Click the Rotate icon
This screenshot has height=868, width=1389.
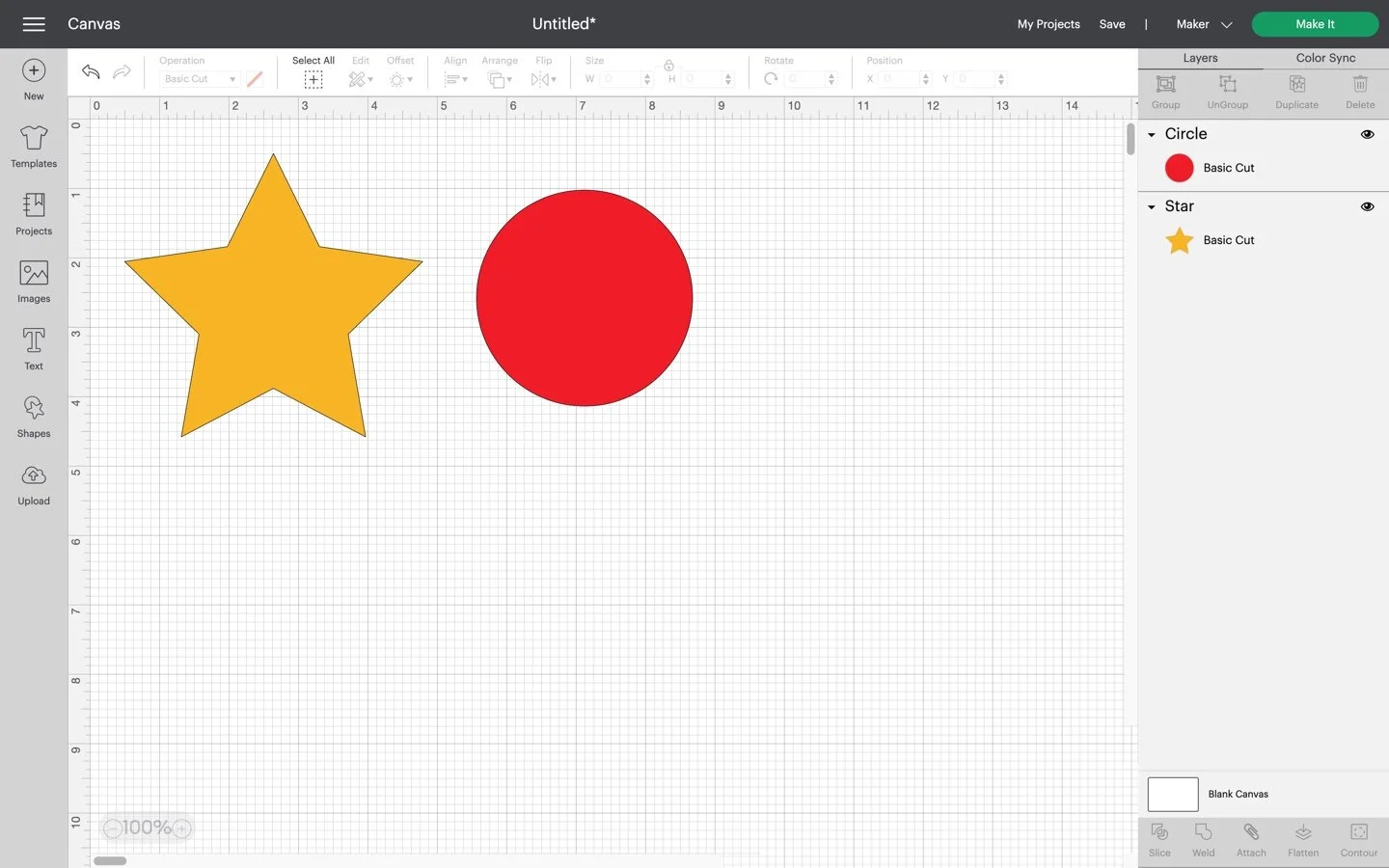(x=771, y=79)
